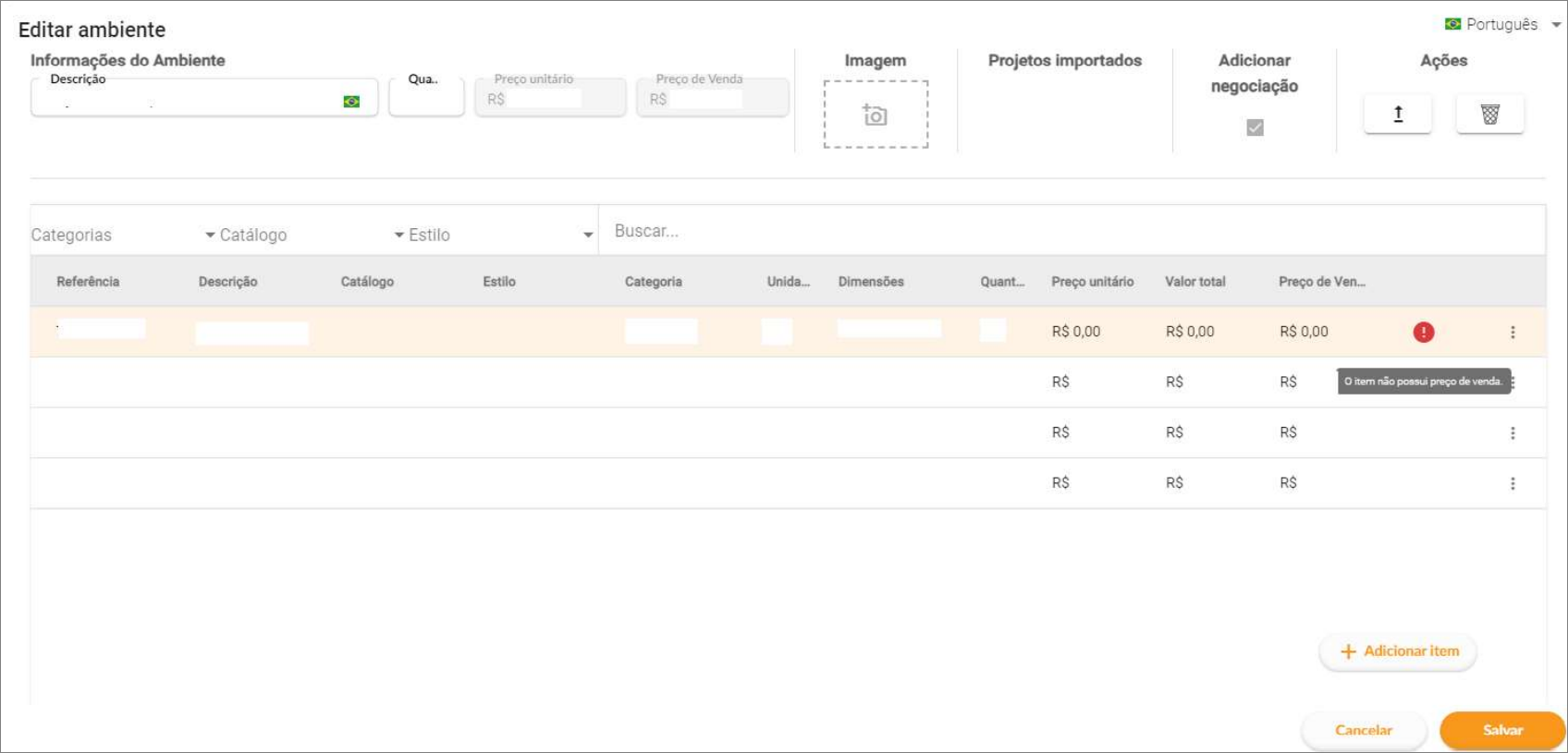Sort by the Valor total column header

pos(1195,282)
